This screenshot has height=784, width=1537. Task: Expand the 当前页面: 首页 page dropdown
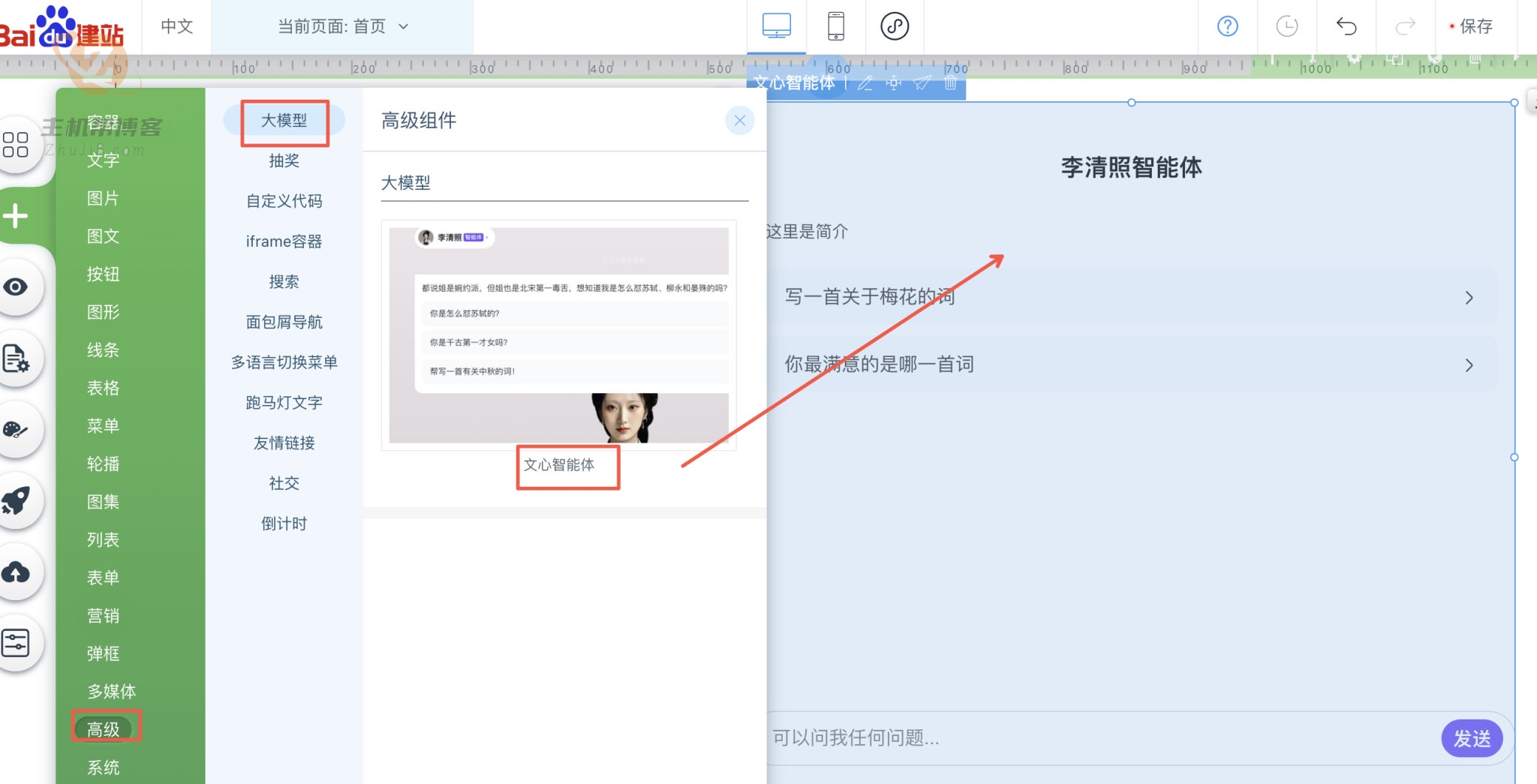click(343, 26)
